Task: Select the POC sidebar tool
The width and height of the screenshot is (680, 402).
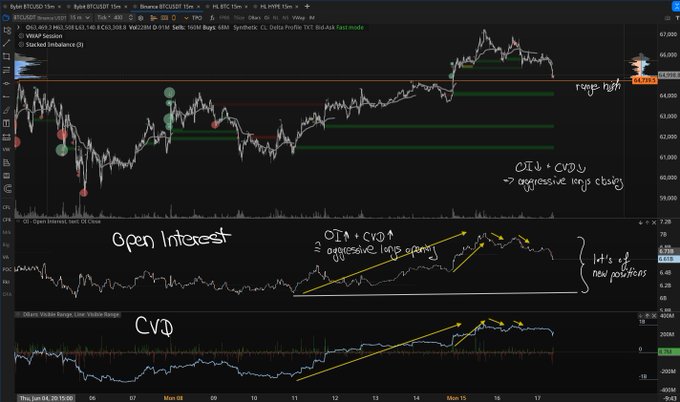Action: click(x=7, y=269)
